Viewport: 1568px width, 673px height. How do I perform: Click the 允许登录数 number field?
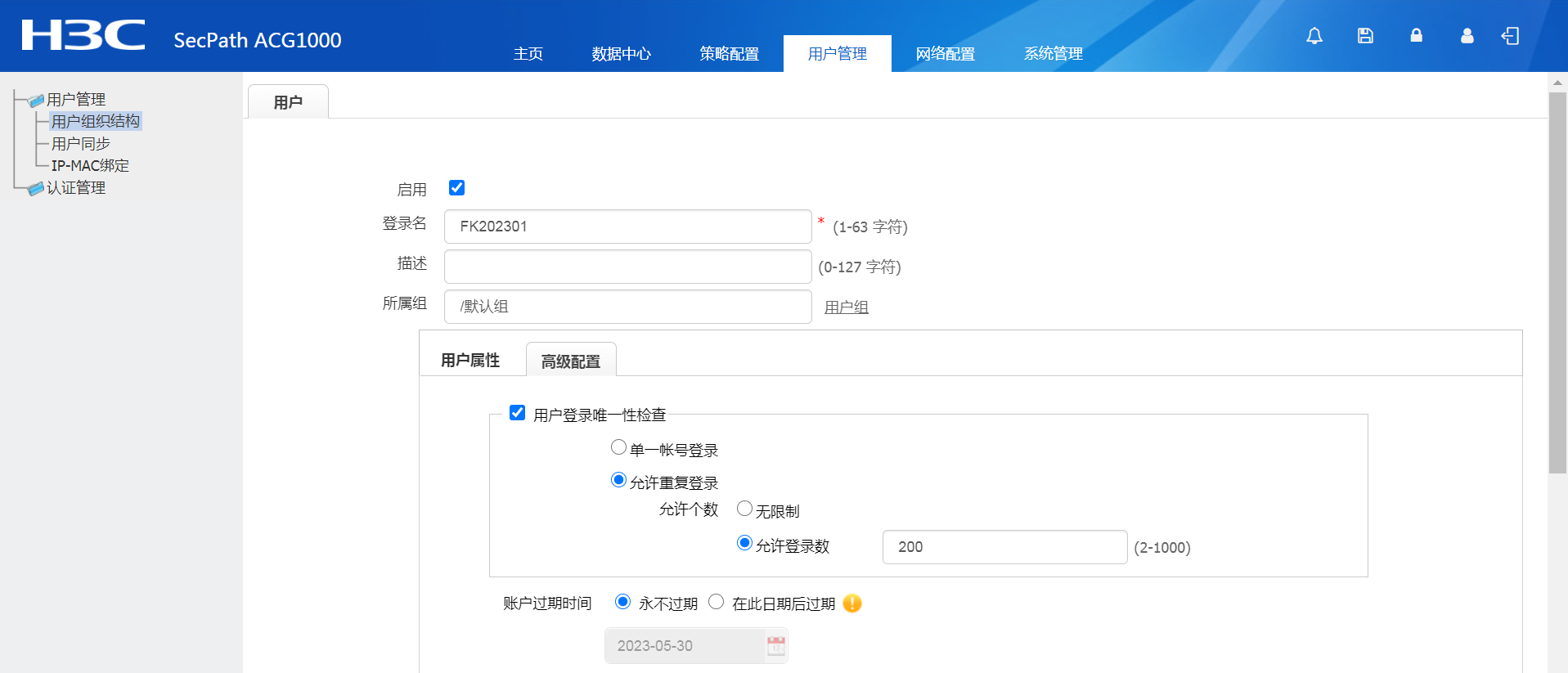(x=1005, y=547)
